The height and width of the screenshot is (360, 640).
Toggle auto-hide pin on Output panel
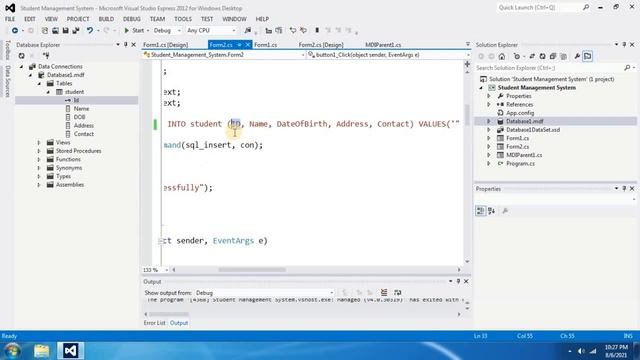tap(458, 281)
